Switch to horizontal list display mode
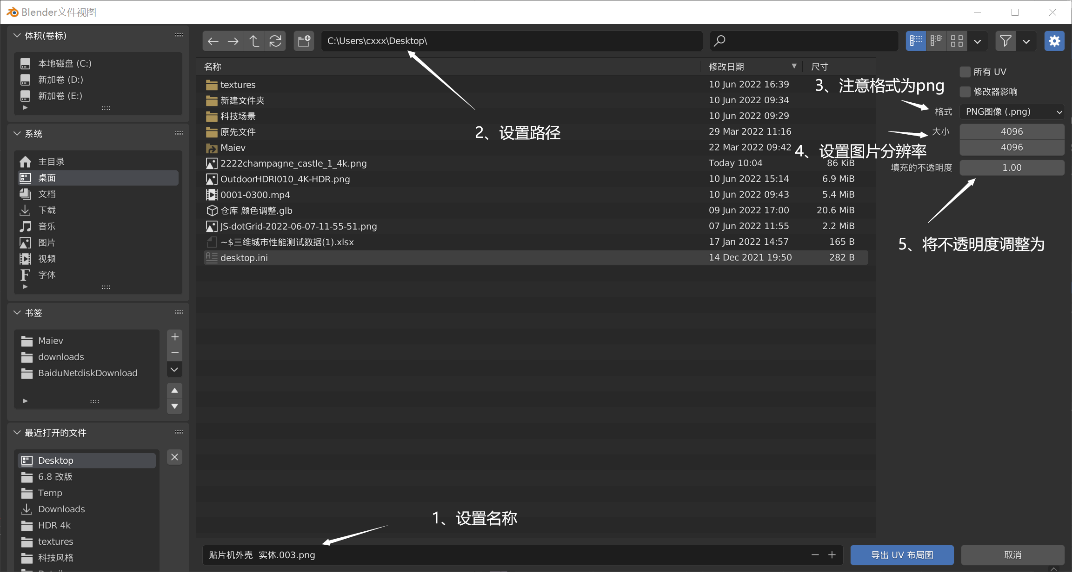The width and height of the screenshot is (1072, 572). tap(937, 42)
